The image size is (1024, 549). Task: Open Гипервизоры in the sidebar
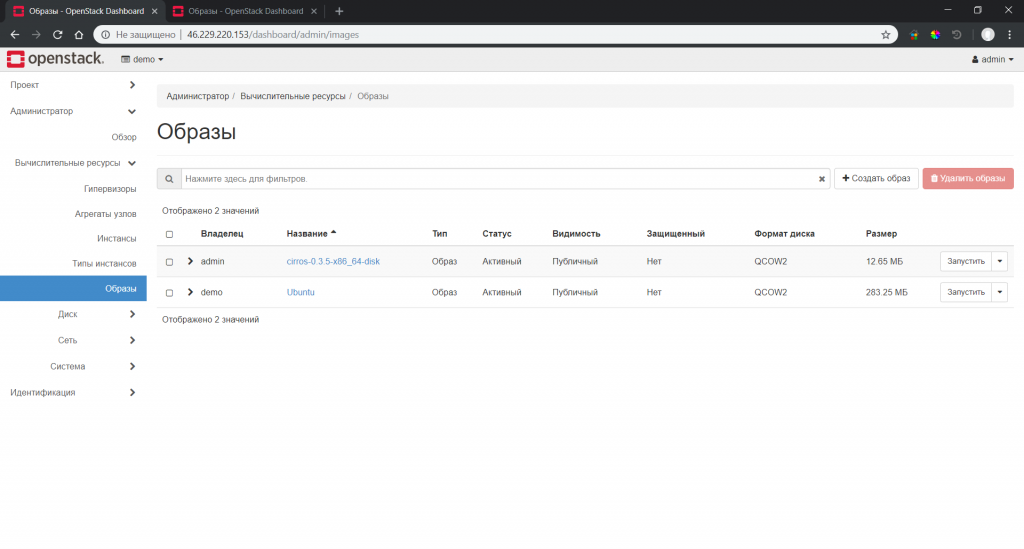click(x=110, y=189)
